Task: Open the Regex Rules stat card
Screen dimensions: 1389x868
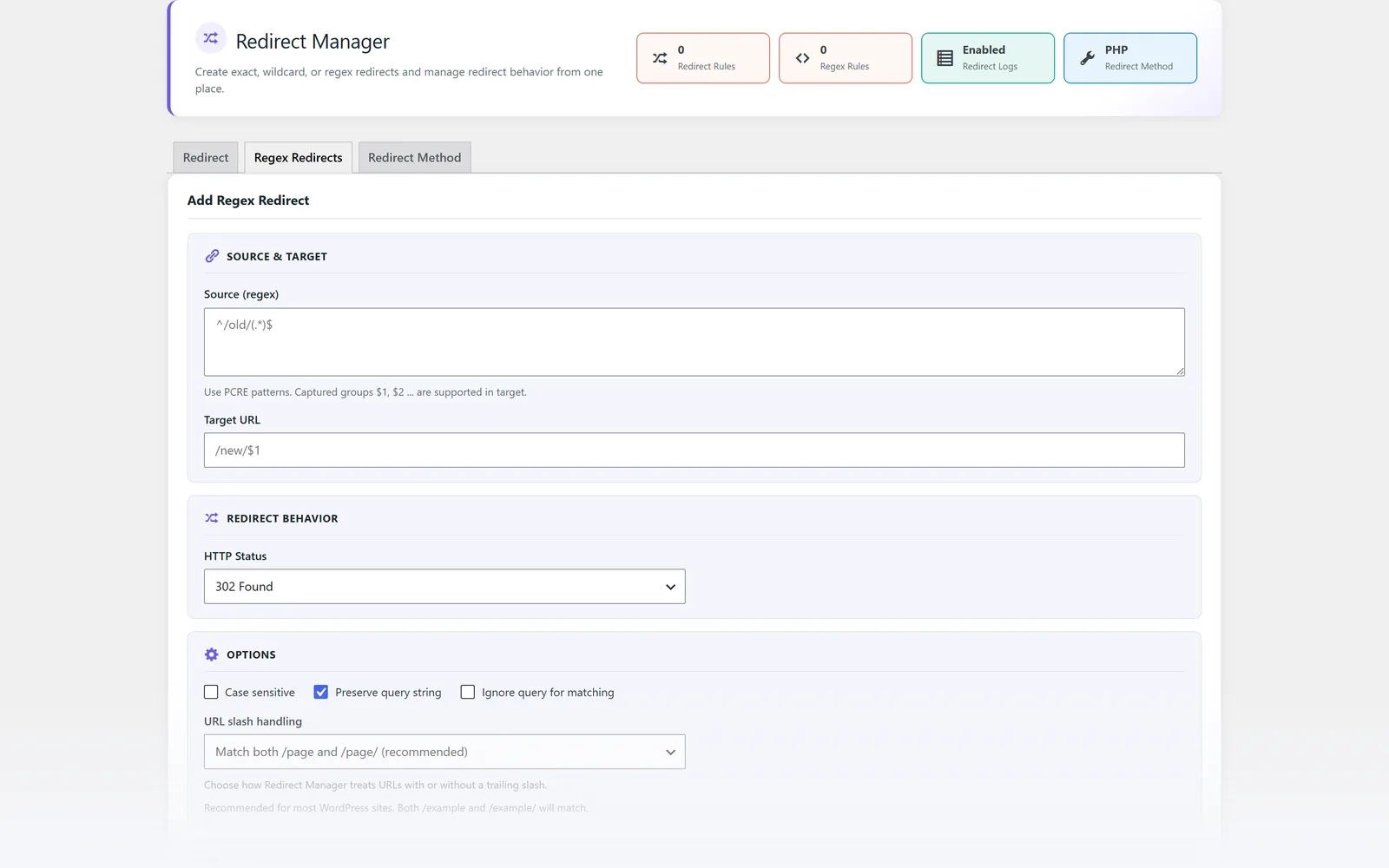Action: tap(846, 58)
